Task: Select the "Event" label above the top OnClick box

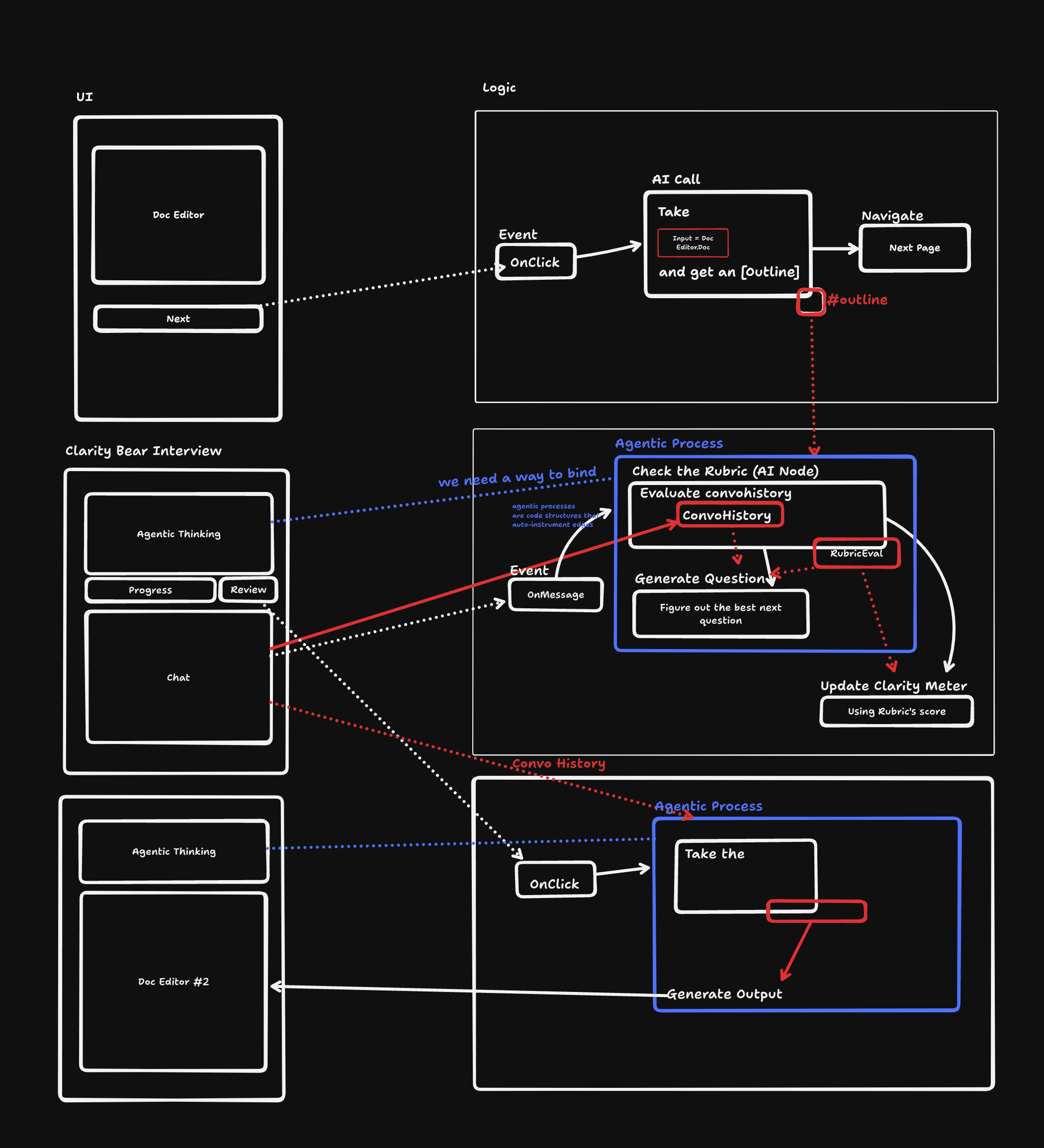Action: [x=518, y=234]
